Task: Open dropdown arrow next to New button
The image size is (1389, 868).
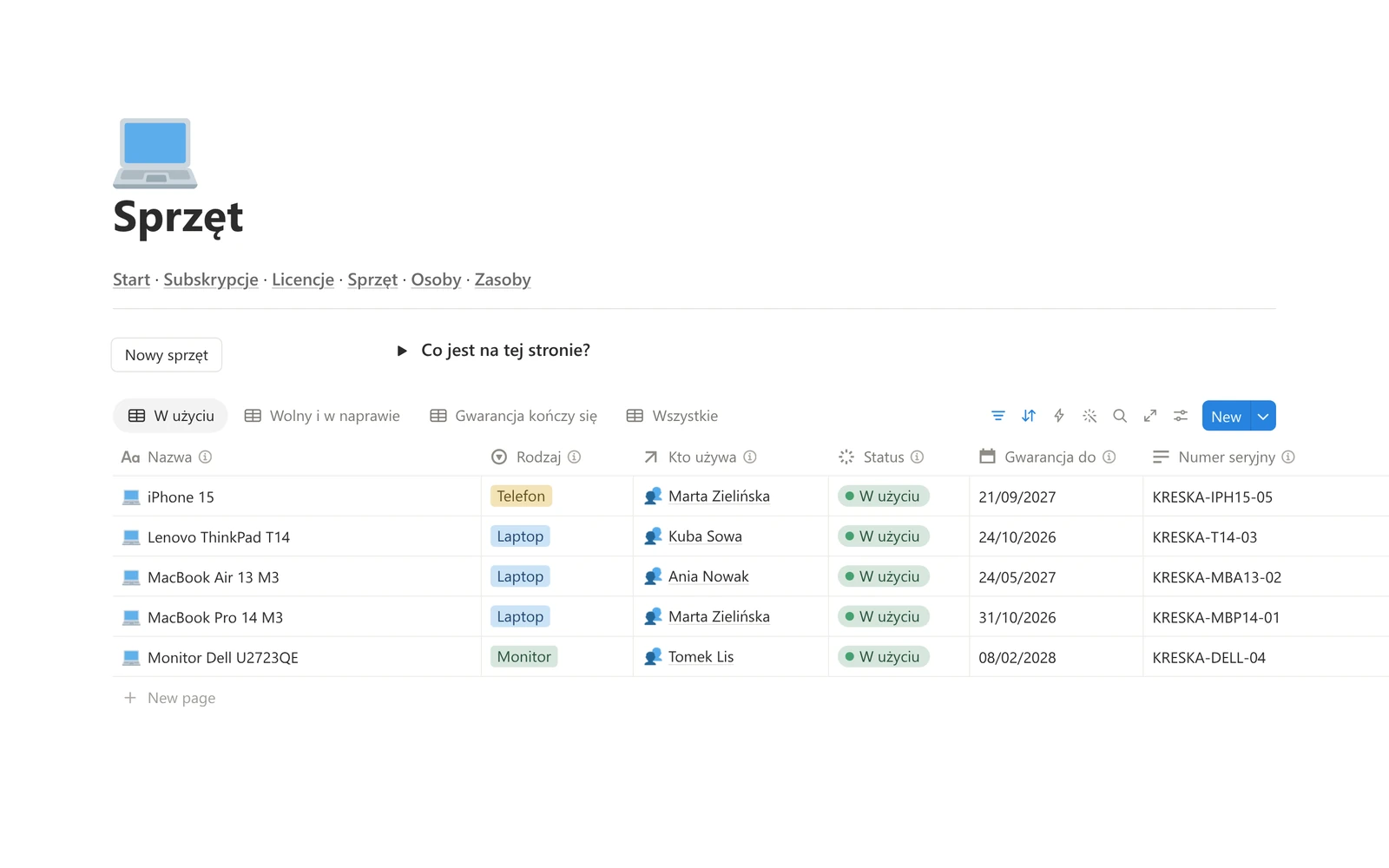Action: pos(1263,416)
